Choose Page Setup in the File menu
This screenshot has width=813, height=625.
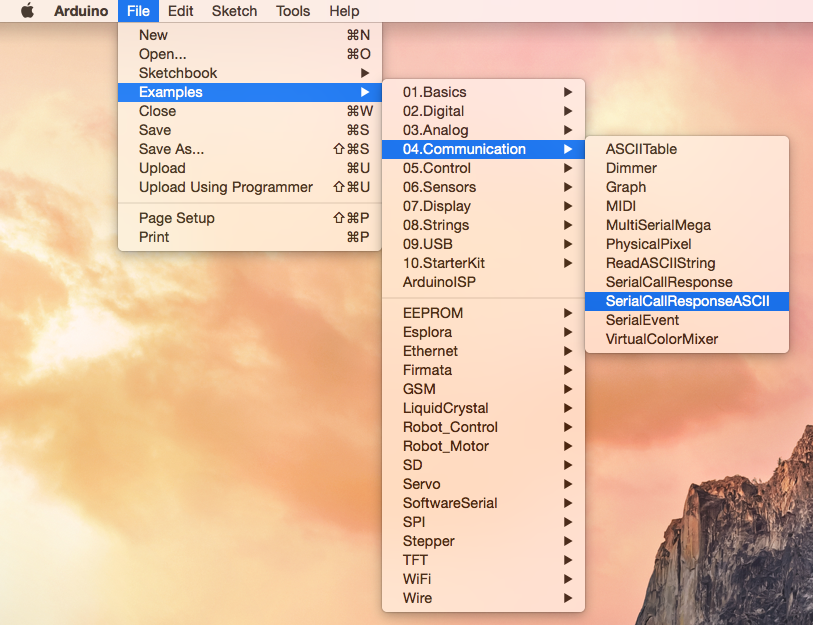250,218
